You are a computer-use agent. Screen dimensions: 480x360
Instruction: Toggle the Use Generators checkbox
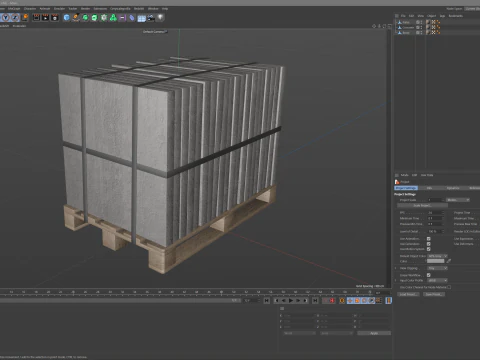(429, 244)
